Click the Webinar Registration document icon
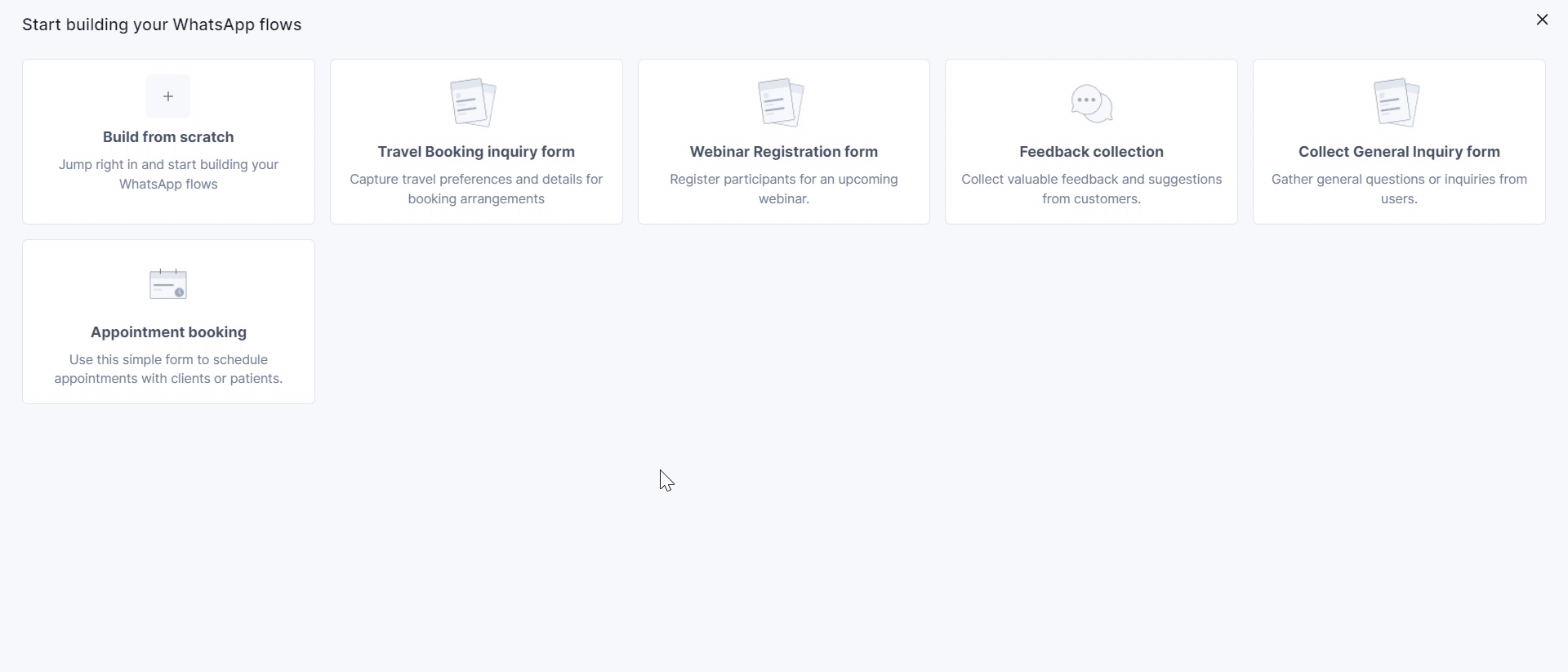Image resolution: width=1568 pixels, height=672 pixels. coord(782,103)
